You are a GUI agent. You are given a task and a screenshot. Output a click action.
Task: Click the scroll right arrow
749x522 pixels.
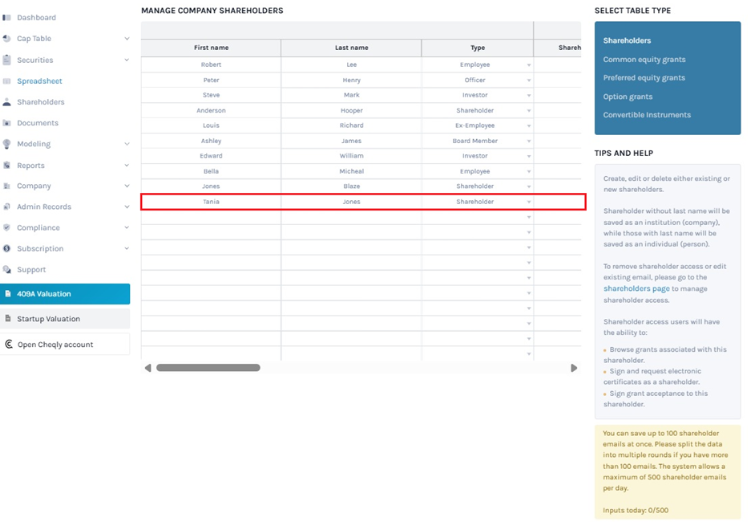pos(574,368)
